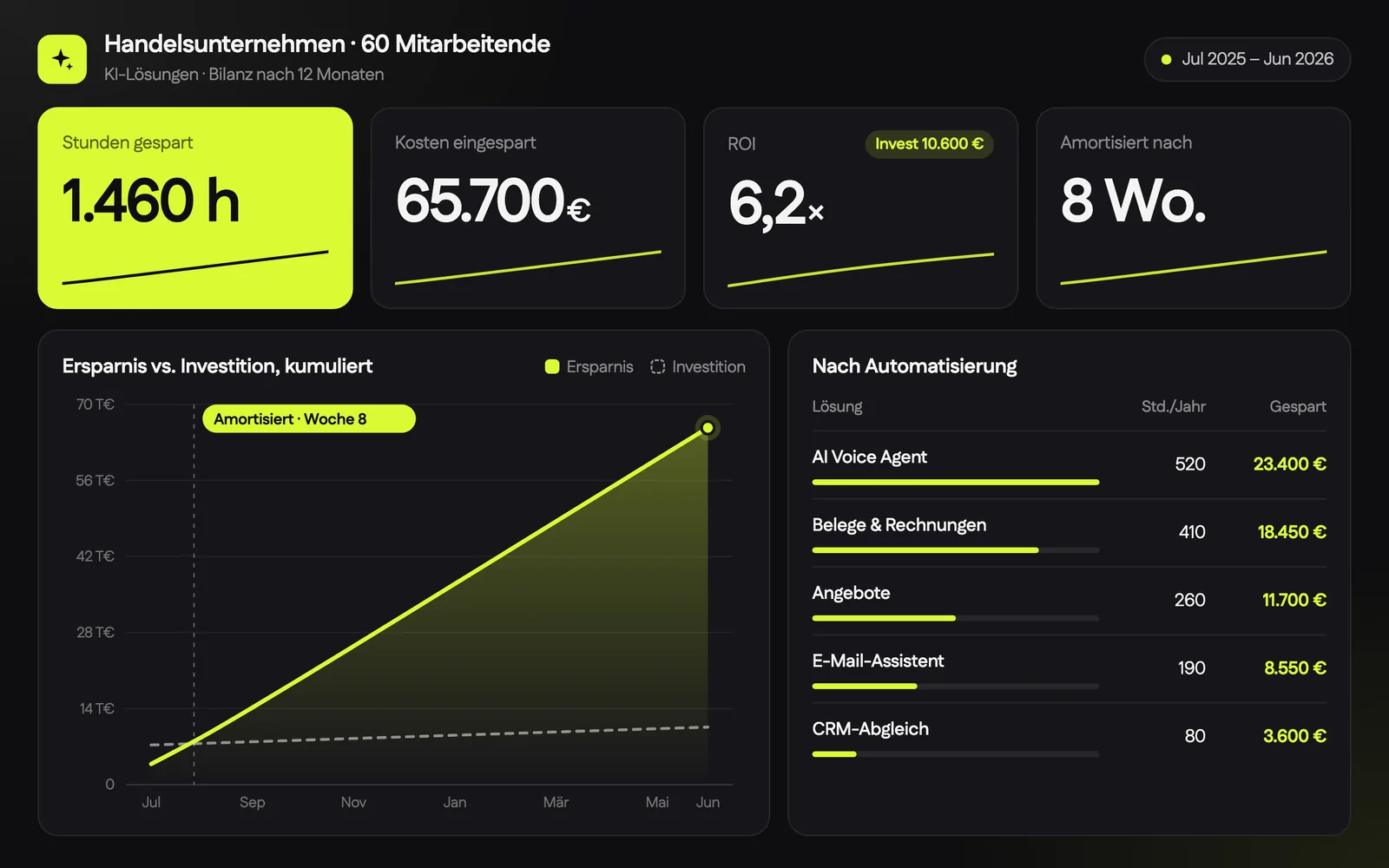Select the AI Voice Agent row

[1070, 465]
